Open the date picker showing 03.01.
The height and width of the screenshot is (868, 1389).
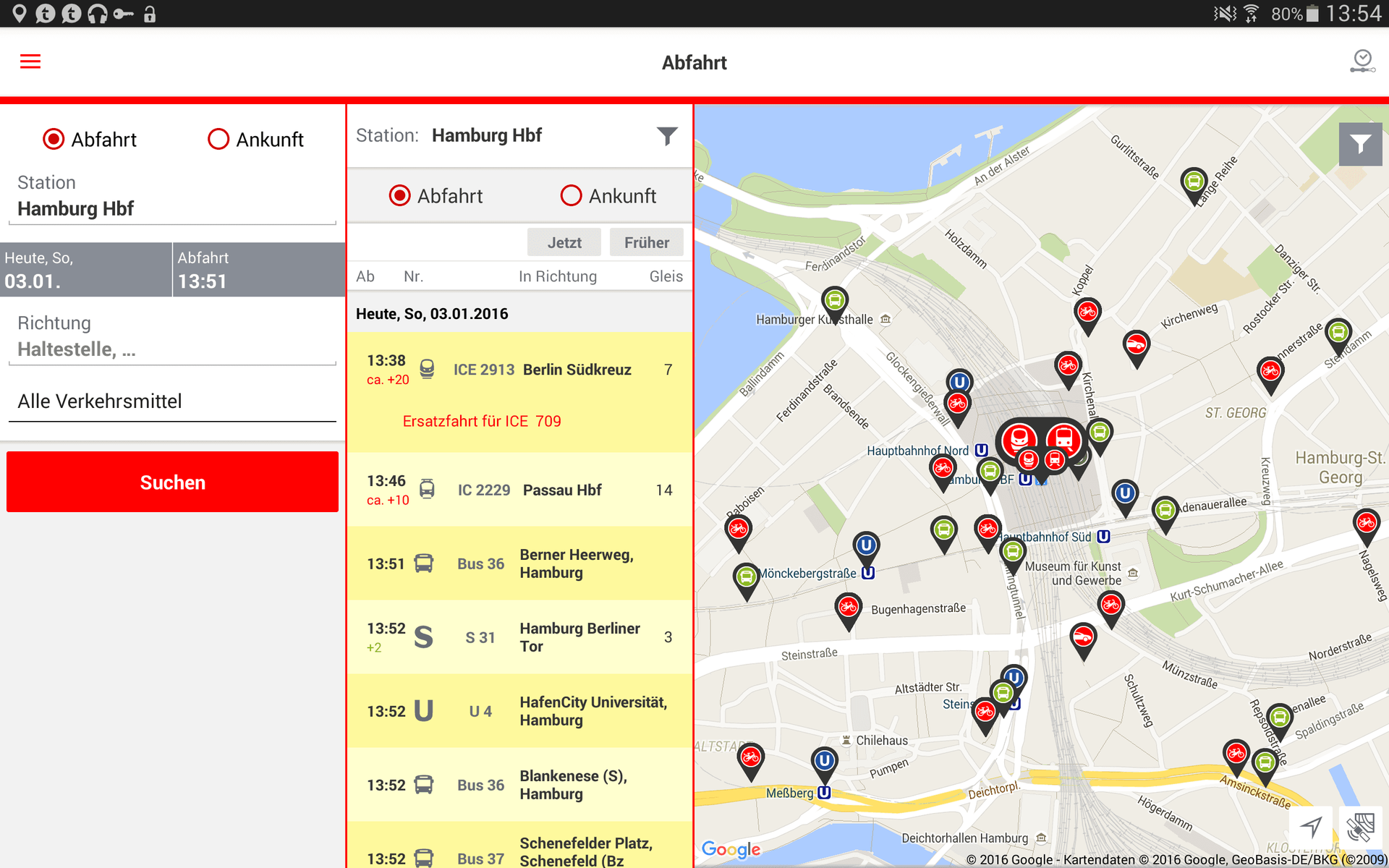point(85,270)
